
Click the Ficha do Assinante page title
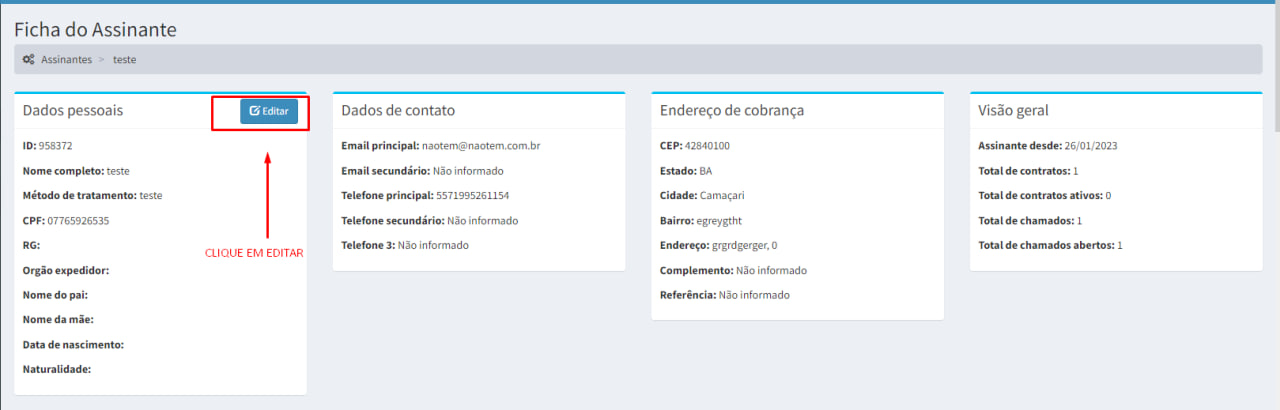[95, 30]
